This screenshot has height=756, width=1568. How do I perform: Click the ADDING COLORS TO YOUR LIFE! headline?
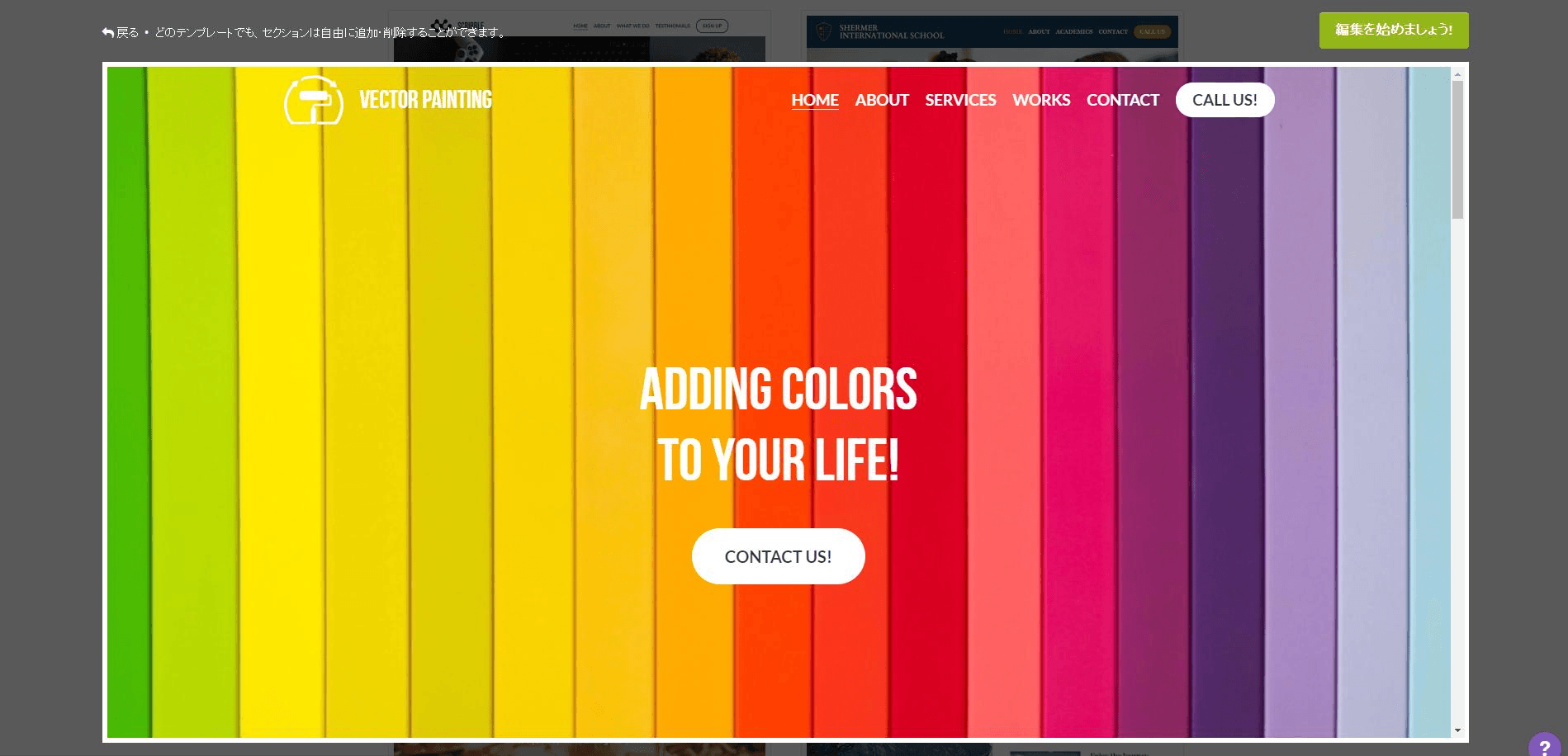(x=778, y=424)
